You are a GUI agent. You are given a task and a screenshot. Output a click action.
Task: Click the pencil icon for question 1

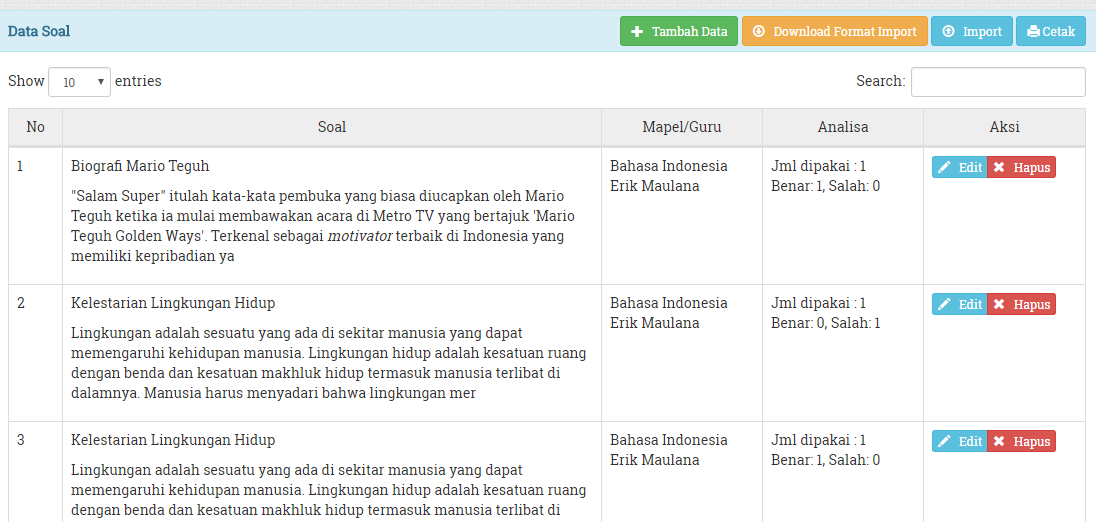coord(945,168)
